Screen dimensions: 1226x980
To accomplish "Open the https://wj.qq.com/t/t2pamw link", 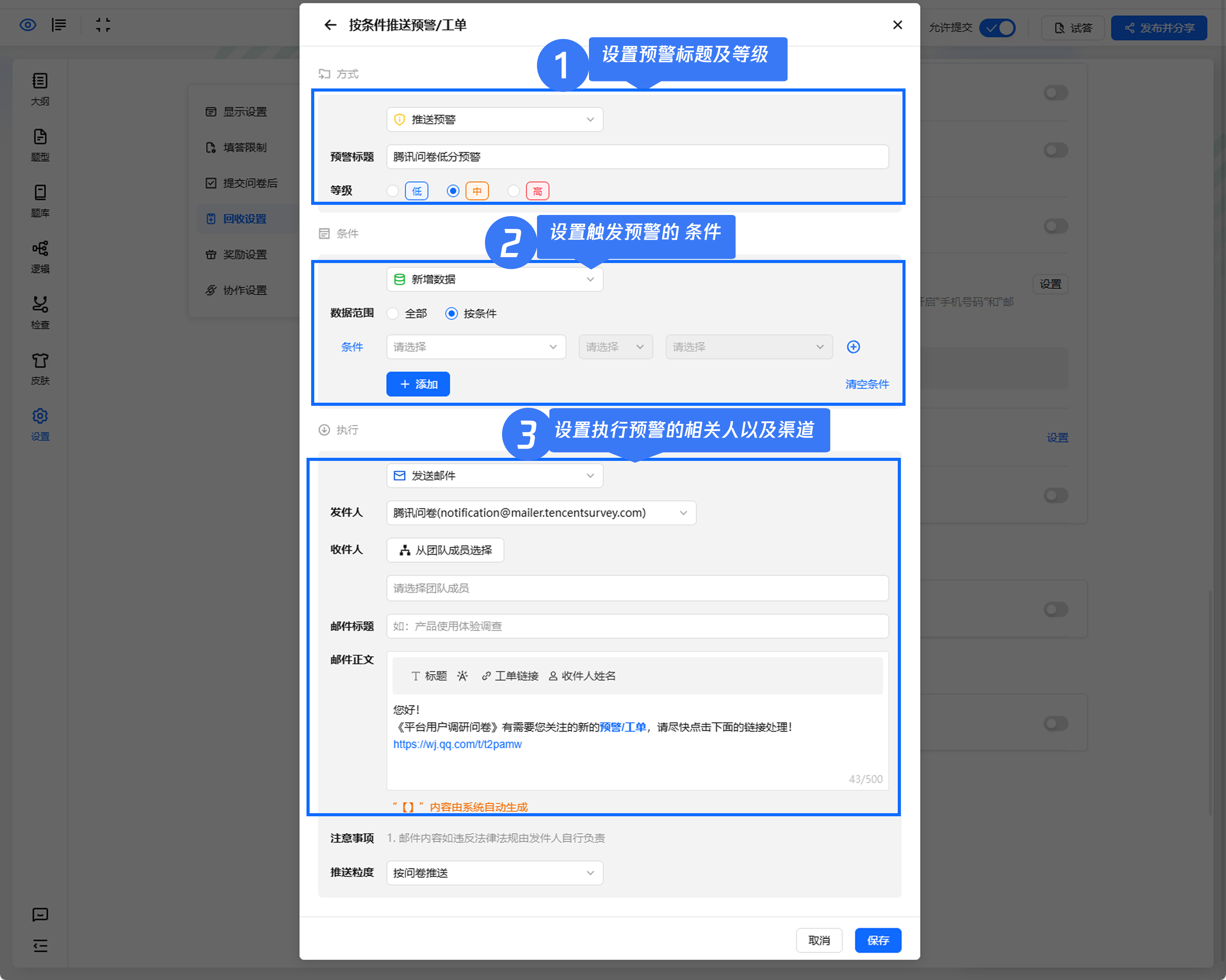I will coord(457,744).
